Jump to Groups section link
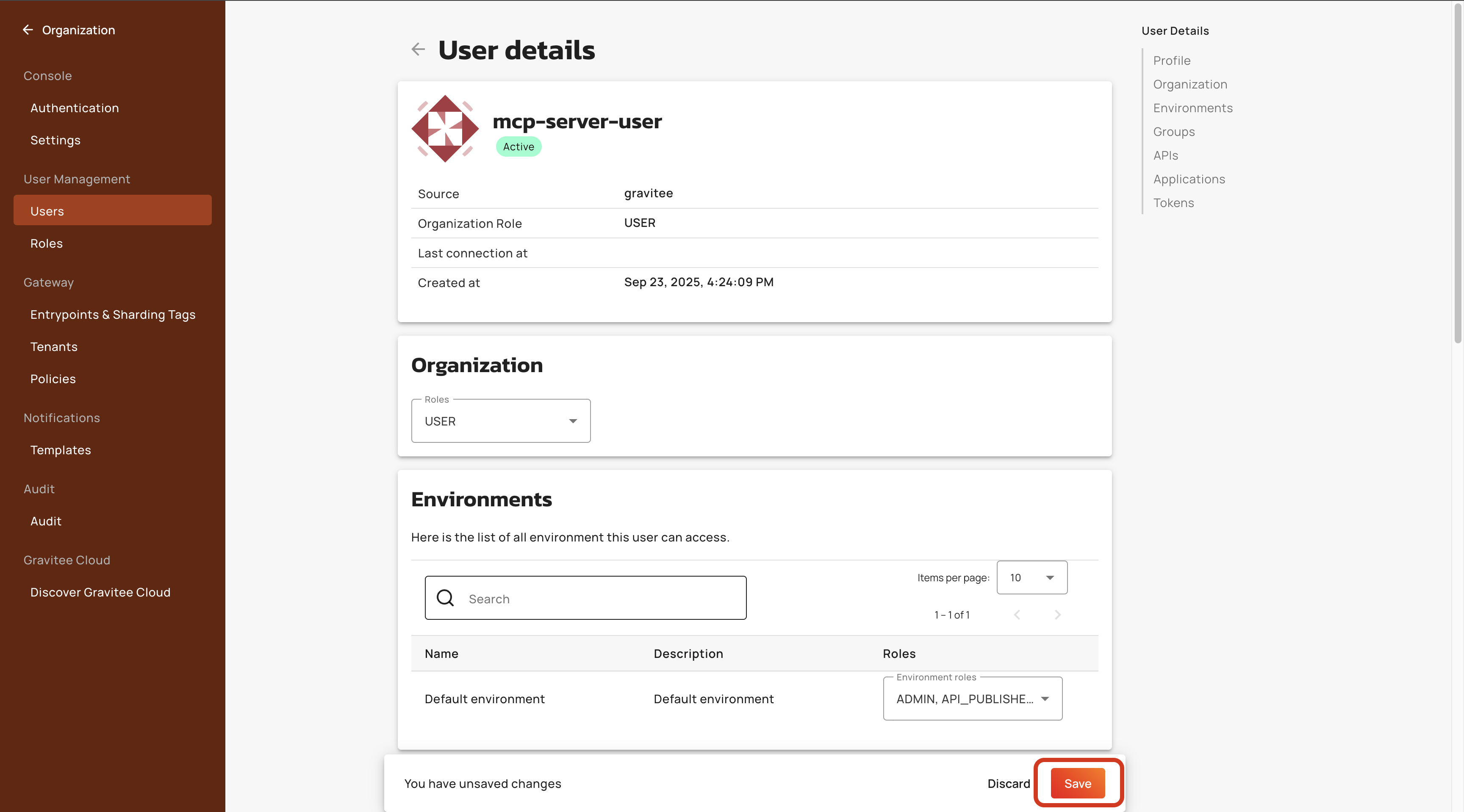Image resolution: width=1464 pixels, height=812 pixels. click(1173, 132)
